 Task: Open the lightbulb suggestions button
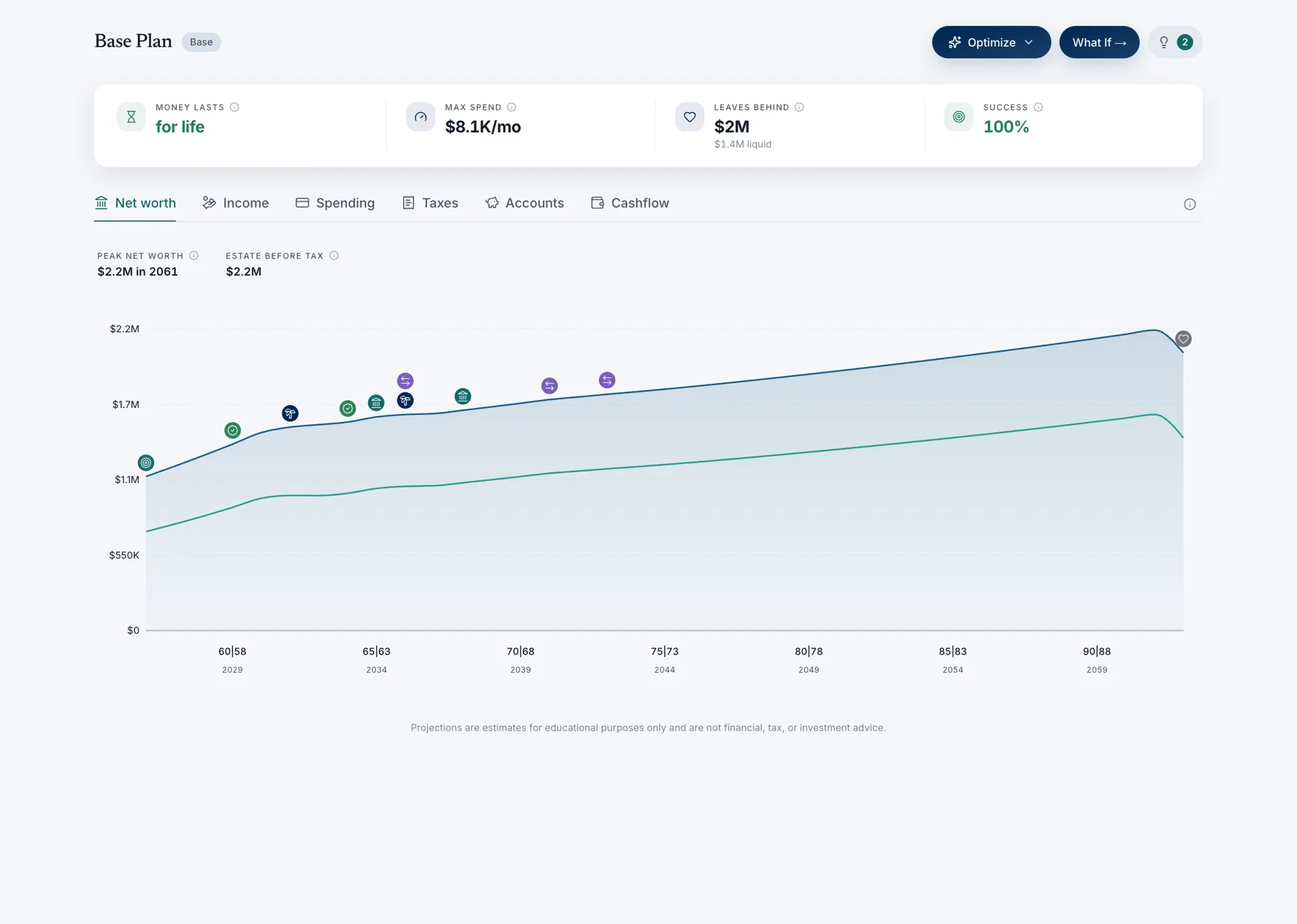pos(1175,43)
